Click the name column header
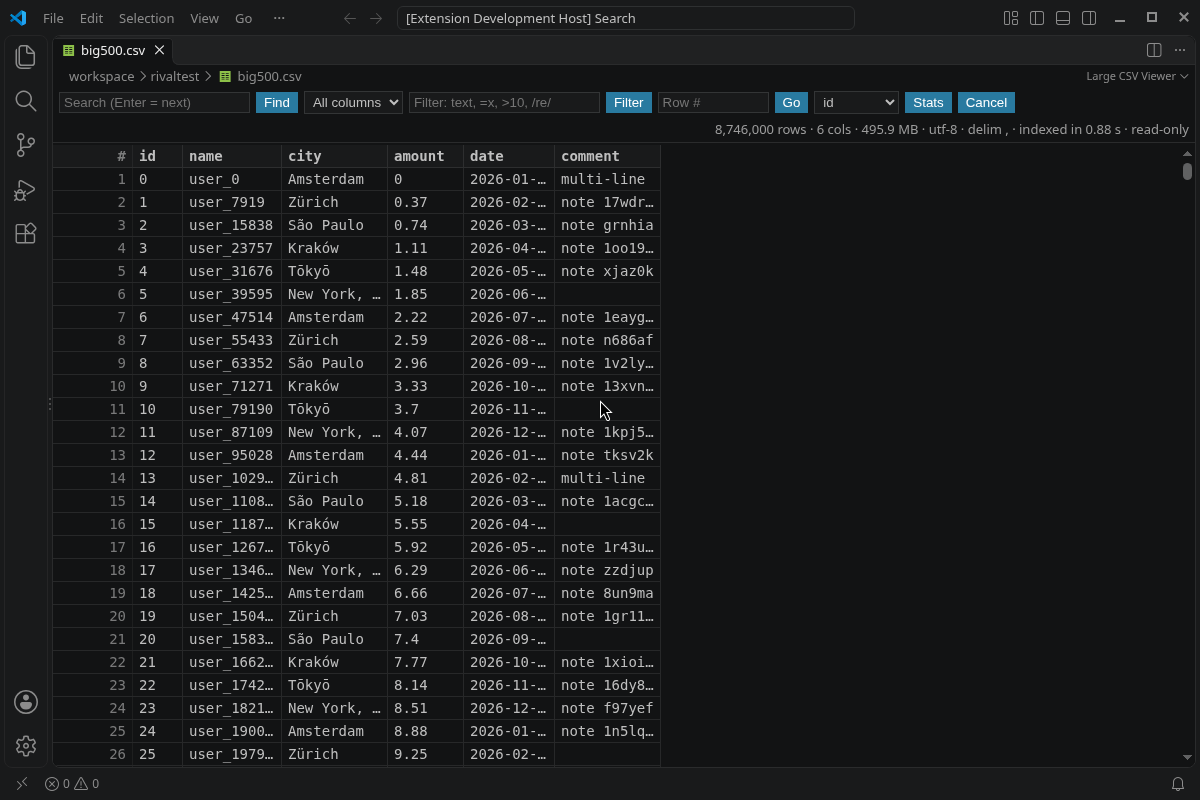Image resolution: width=1200 pixels, height=800 pixels. [x=232, y=156]
